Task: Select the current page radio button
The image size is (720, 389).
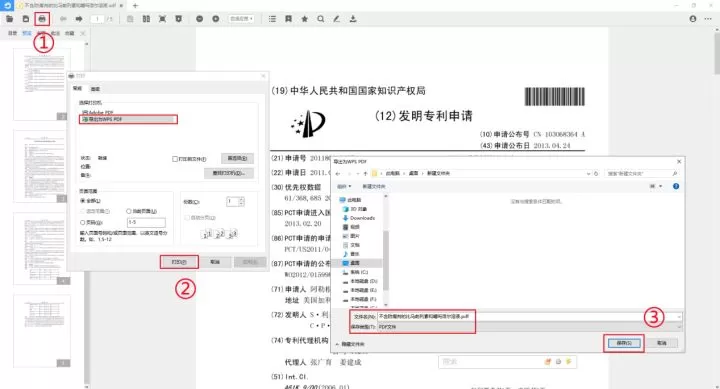Action: point(129,211)
